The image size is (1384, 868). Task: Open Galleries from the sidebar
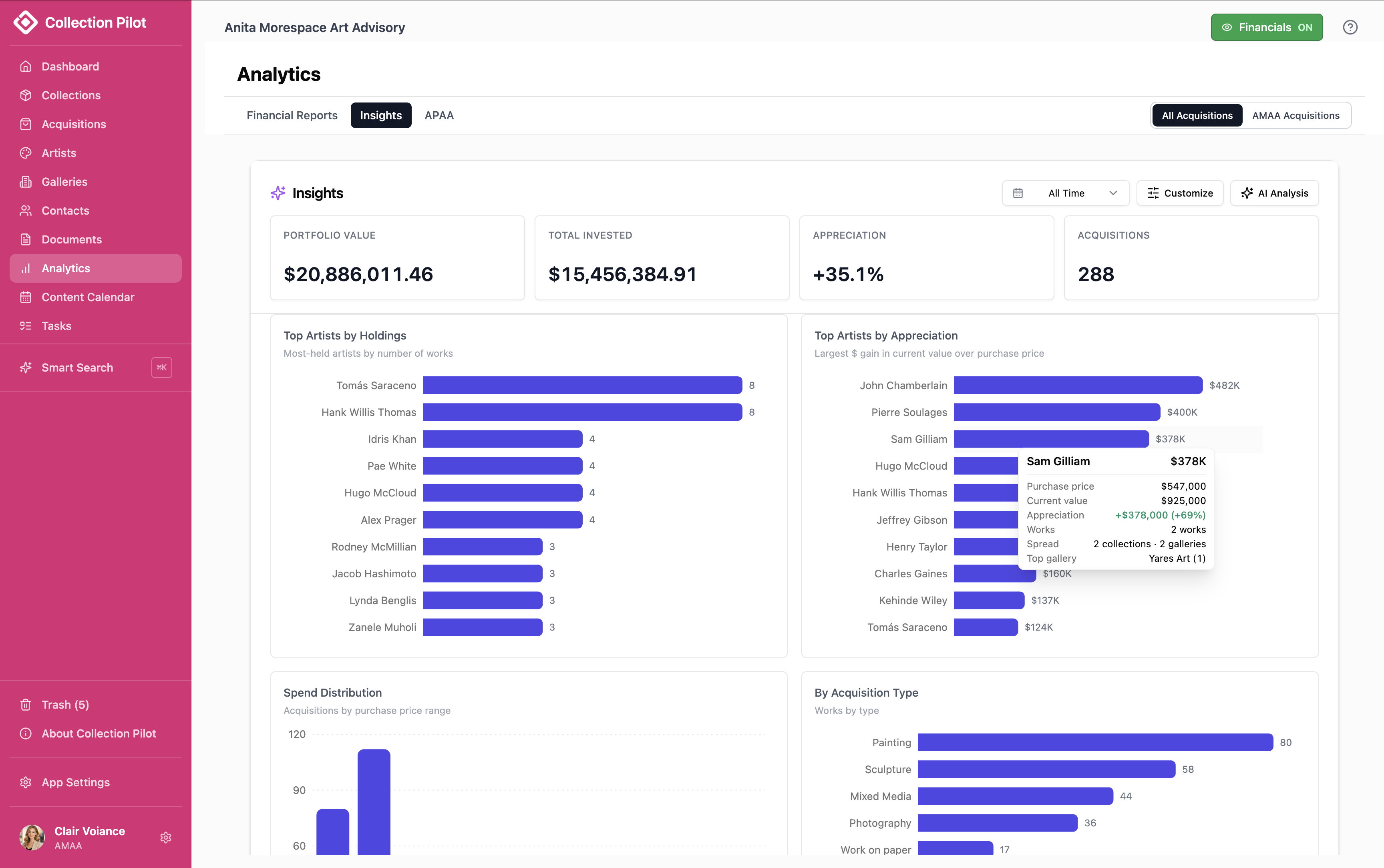96,181
